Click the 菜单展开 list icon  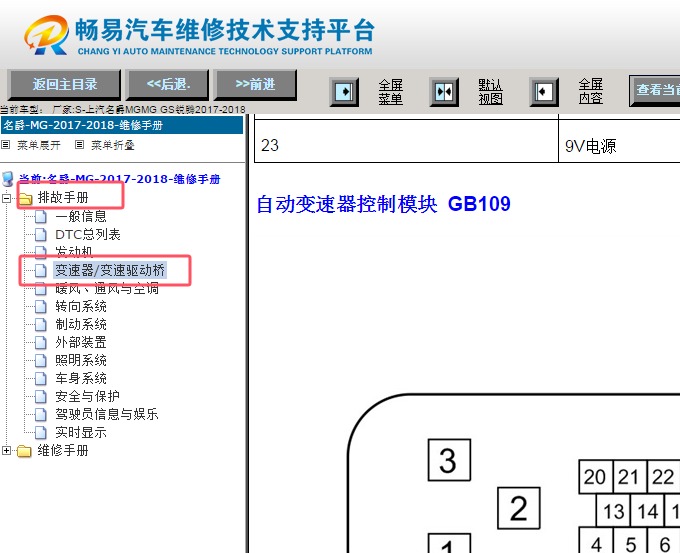tap(5, 144)
